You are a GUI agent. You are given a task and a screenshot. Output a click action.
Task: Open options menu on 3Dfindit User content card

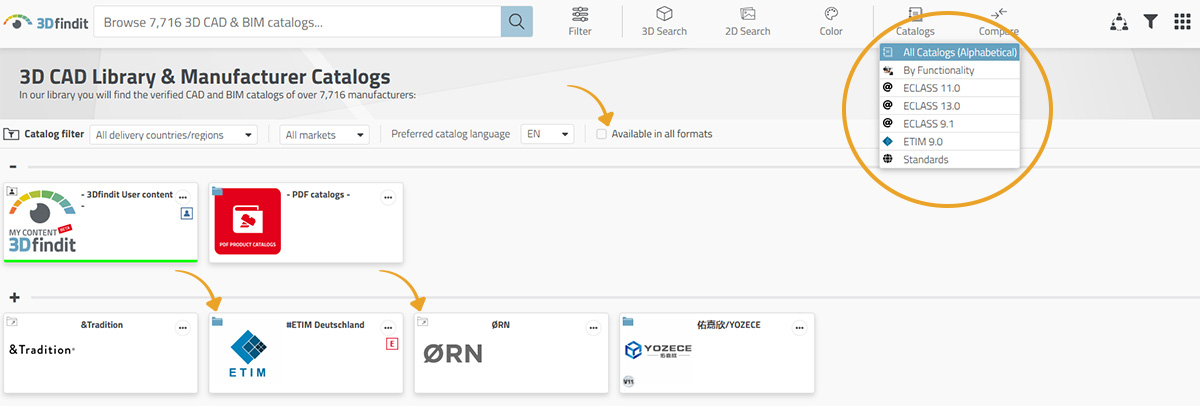tap(183, 197)
